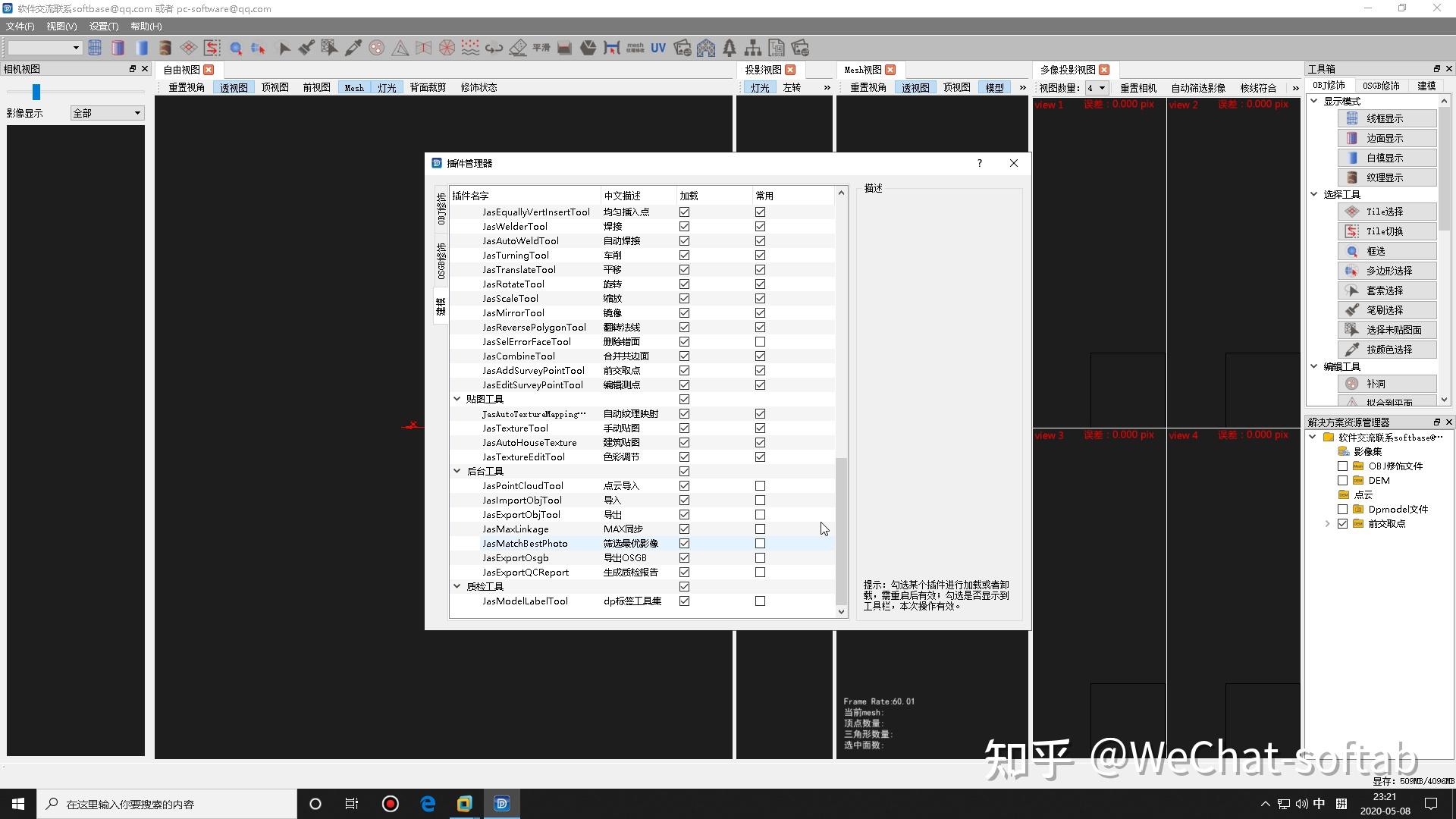This screenshot has height=819, width=1456.
Task: Expand the 前交取点 tree node
Action: (1327, 524)
